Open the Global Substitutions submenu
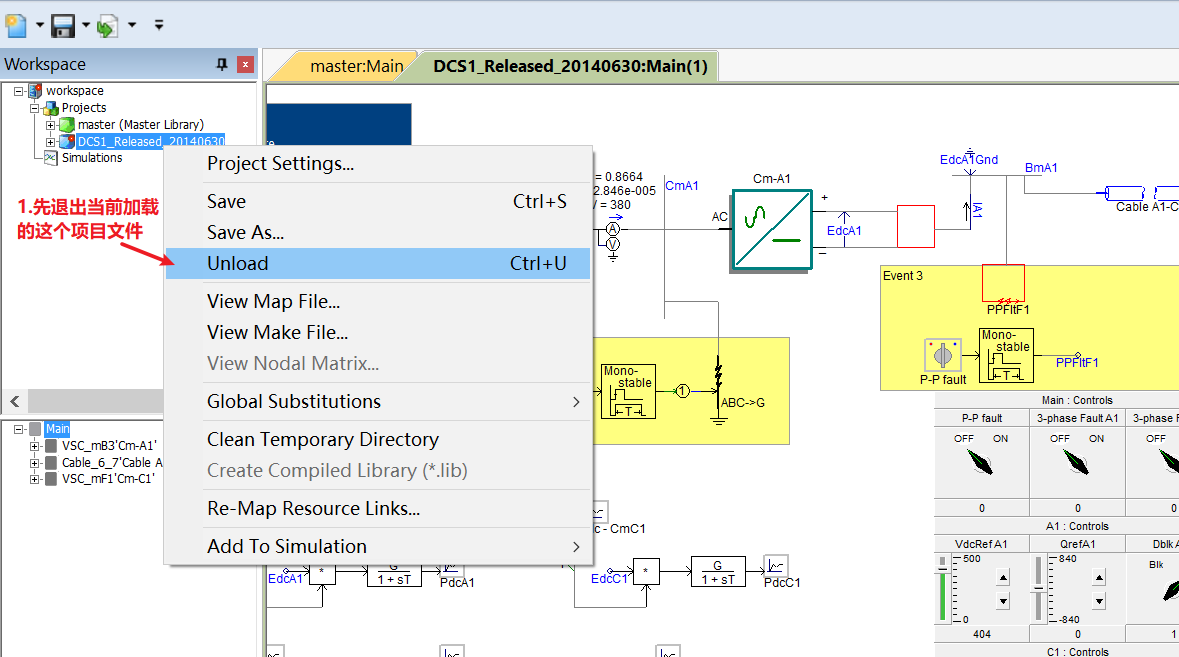This screenshot has width=1179, height=657. tap(377, 401)
